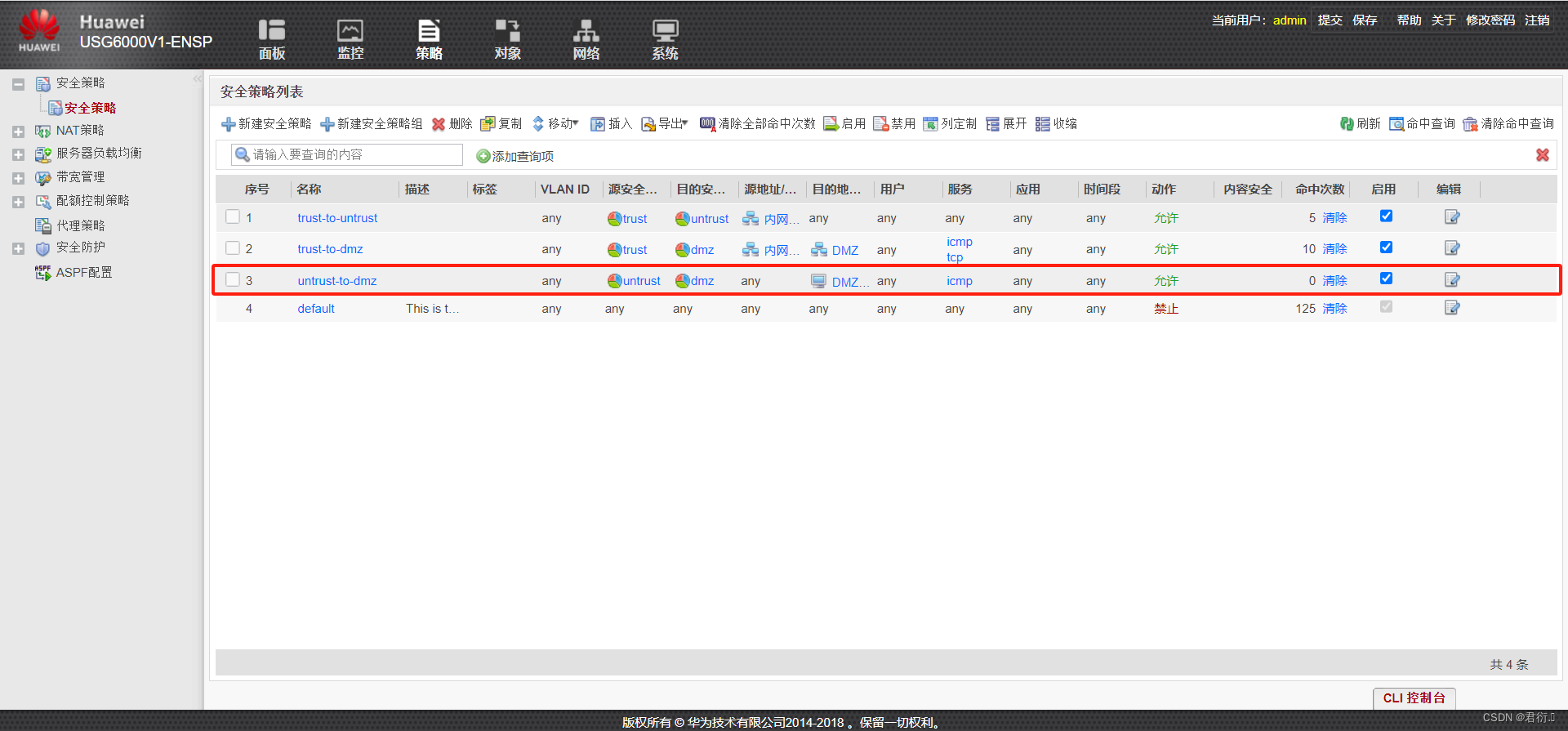Clear hit count for default policy

pos(1334,309)
